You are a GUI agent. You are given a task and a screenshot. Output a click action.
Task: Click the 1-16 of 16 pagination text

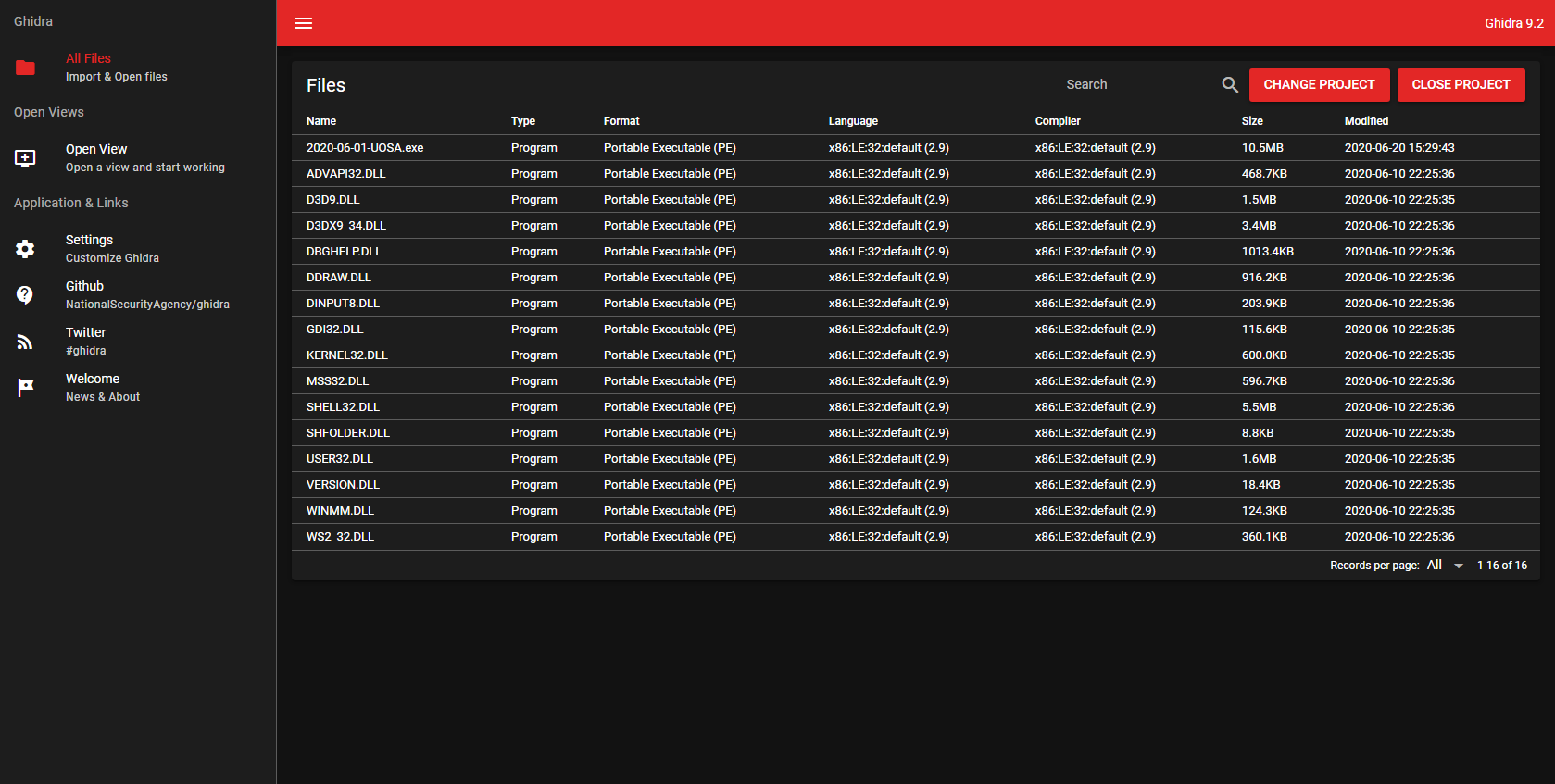coord(1502,566)
